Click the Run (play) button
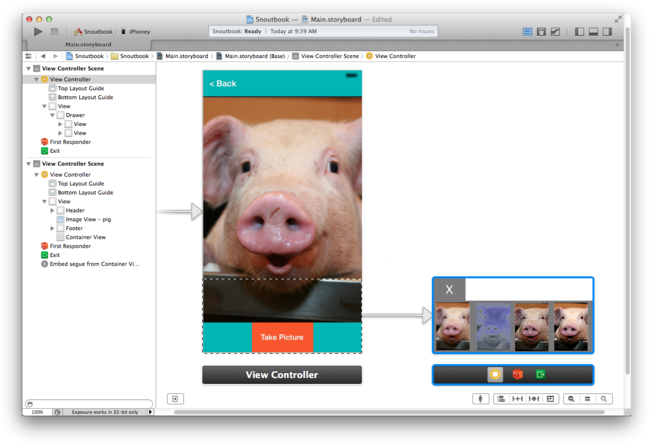 [x=38, y=31]
